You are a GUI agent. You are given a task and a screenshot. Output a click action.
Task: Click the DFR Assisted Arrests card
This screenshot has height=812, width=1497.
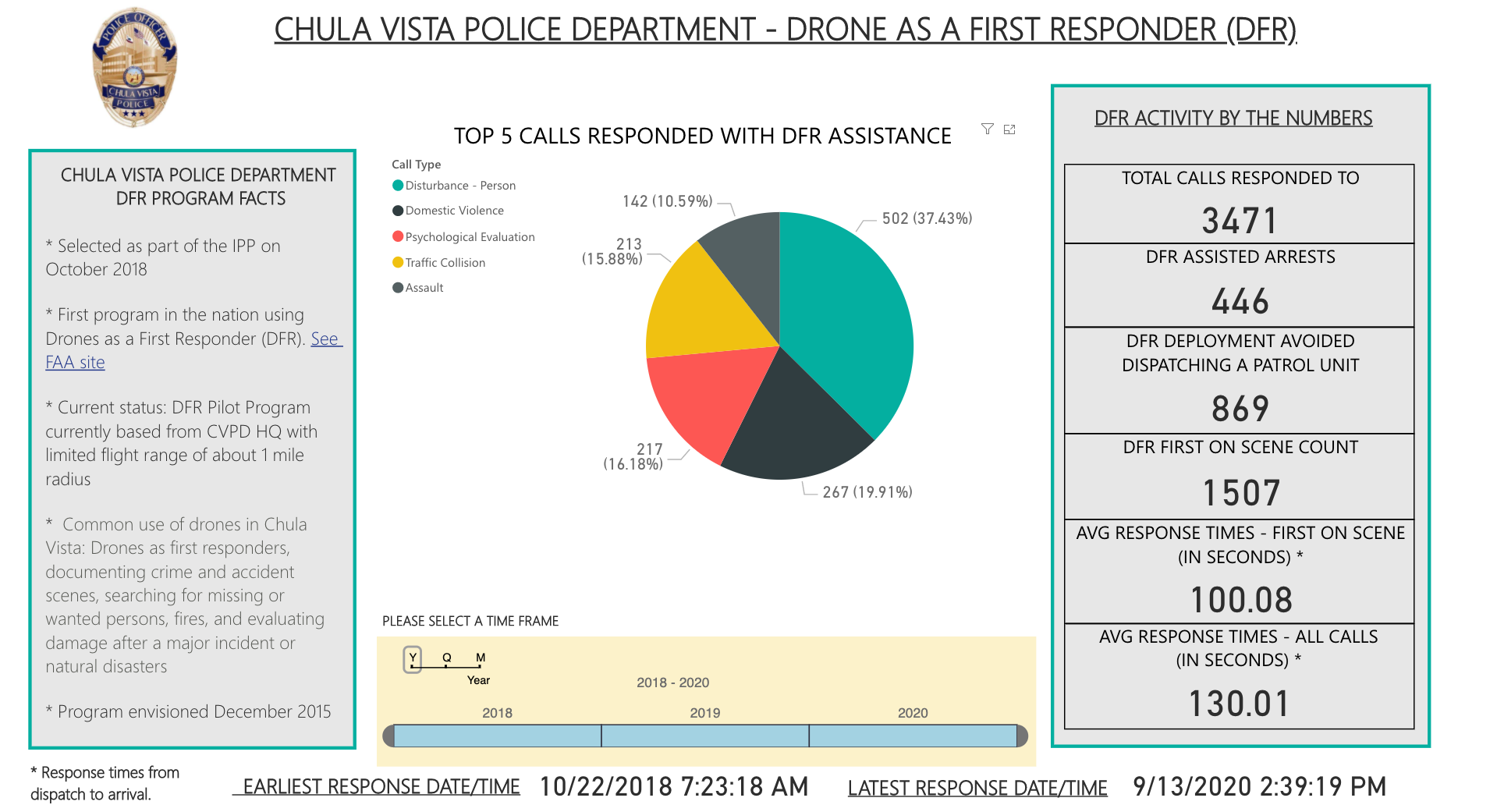tap(1237, 285)
